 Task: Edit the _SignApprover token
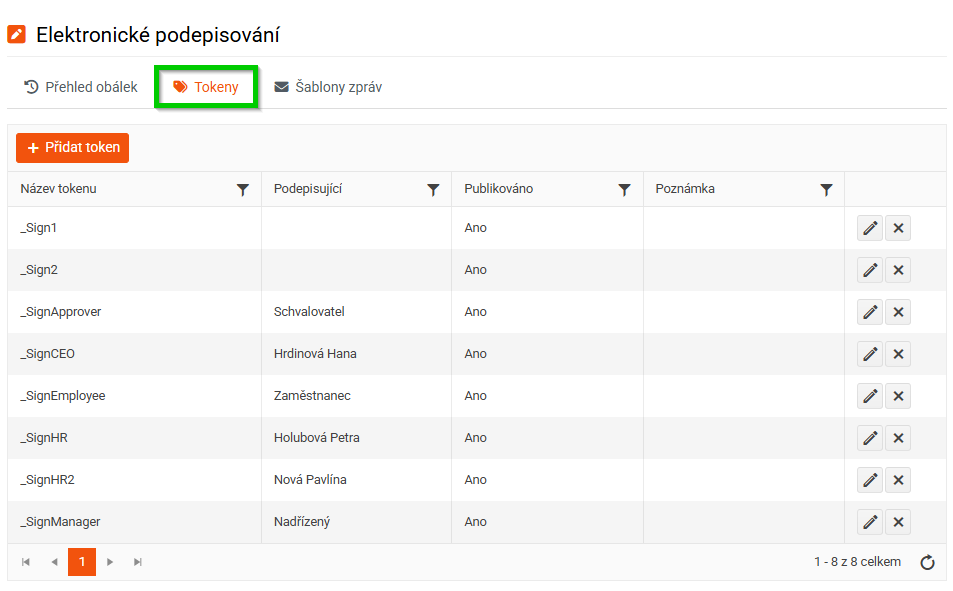pos(870,312)
